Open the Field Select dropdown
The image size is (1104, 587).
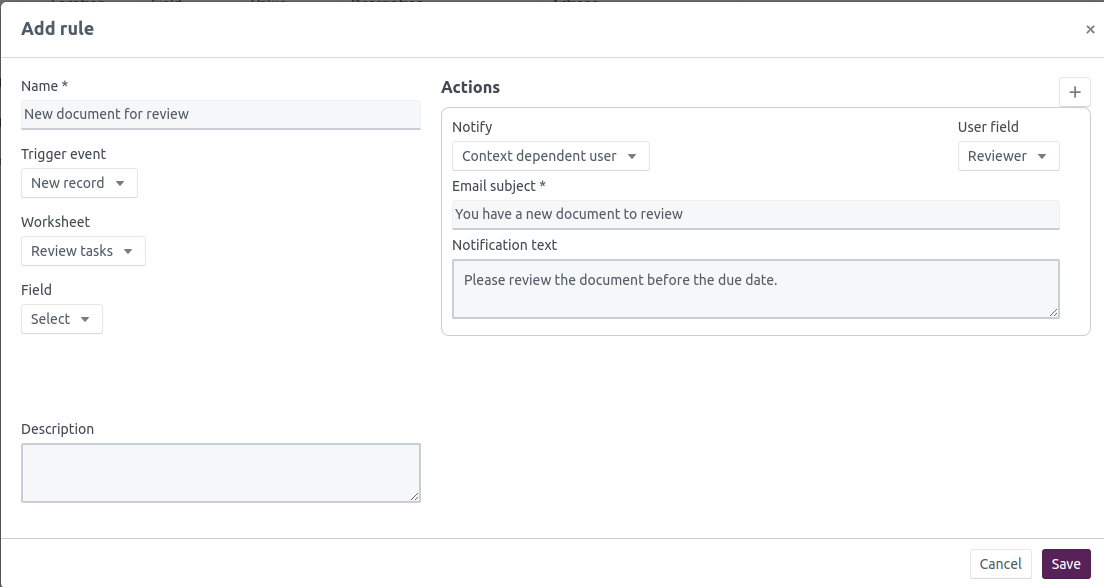pos(61,319)
